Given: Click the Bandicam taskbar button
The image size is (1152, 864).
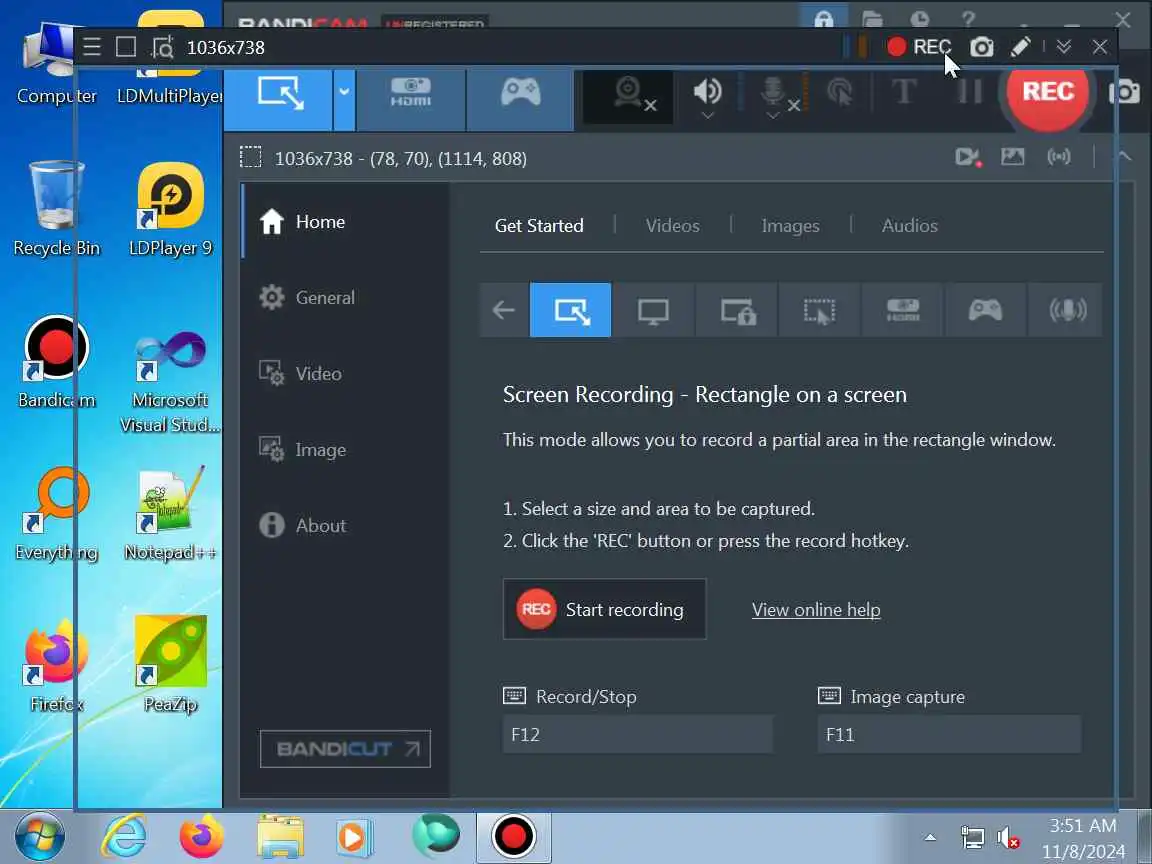Looking at the screenshot, I should (514, 836).
